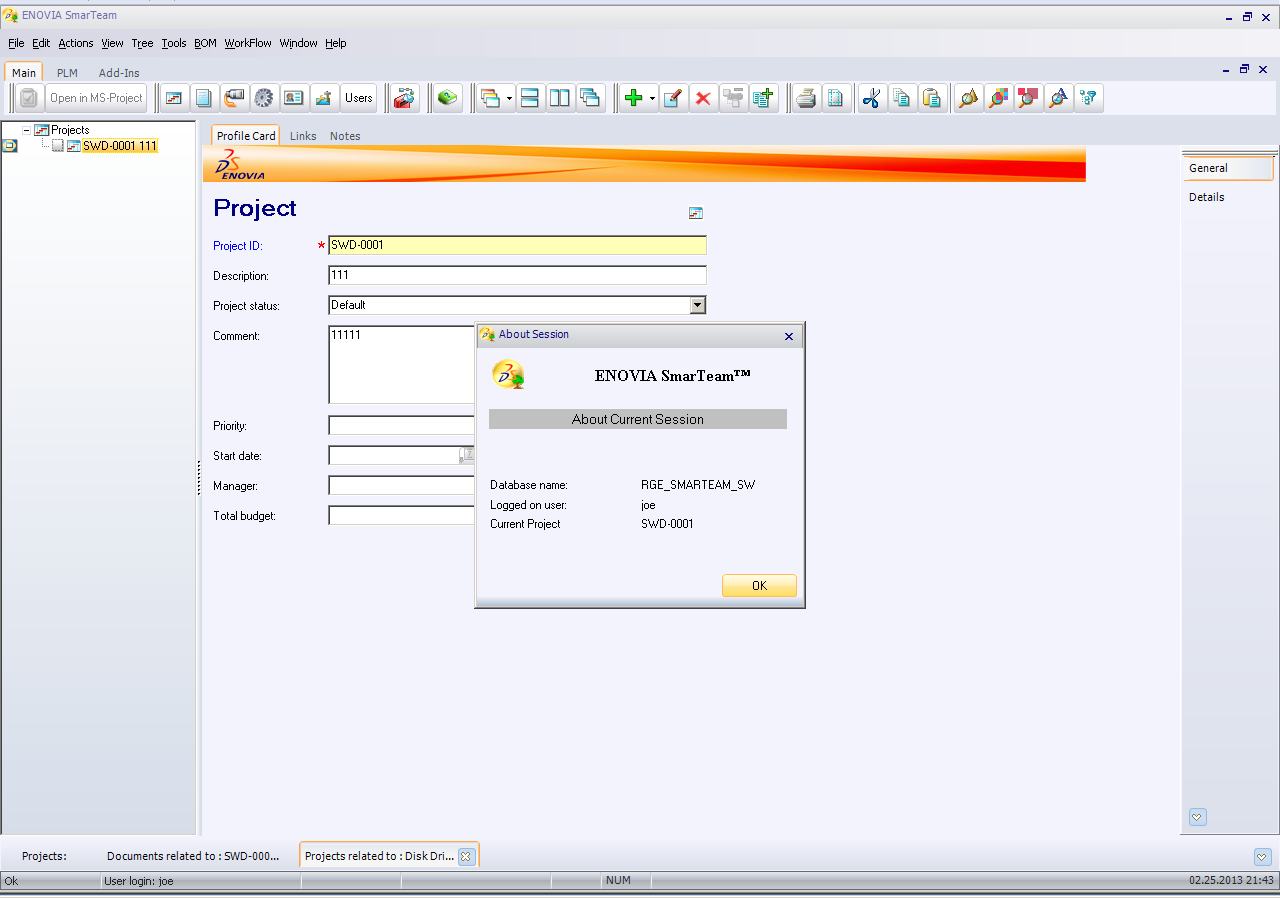Open the Actions menu
This screenshot has height=898, width=1280.
(76, 43)
